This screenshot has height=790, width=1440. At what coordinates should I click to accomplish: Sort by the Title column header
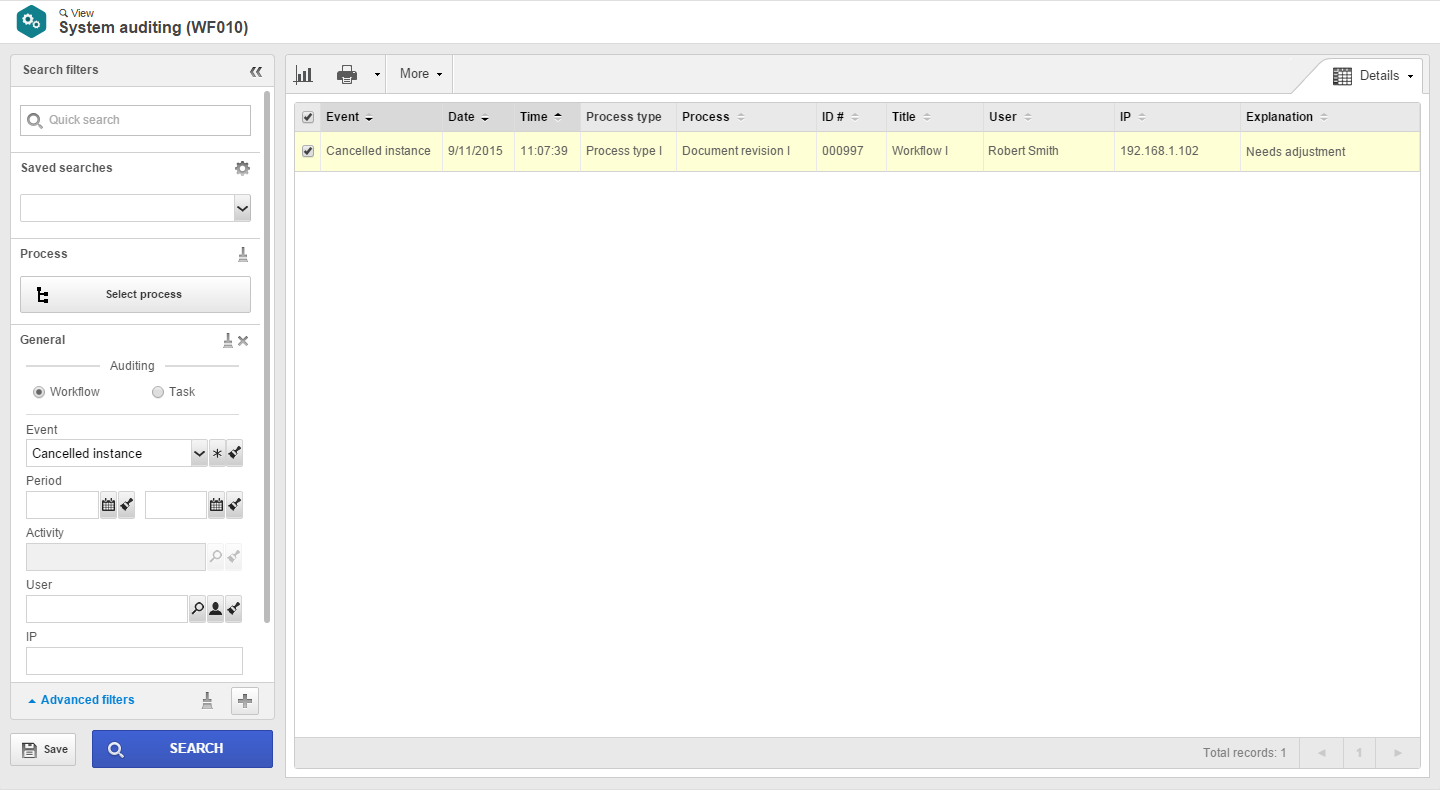[935, 117]
